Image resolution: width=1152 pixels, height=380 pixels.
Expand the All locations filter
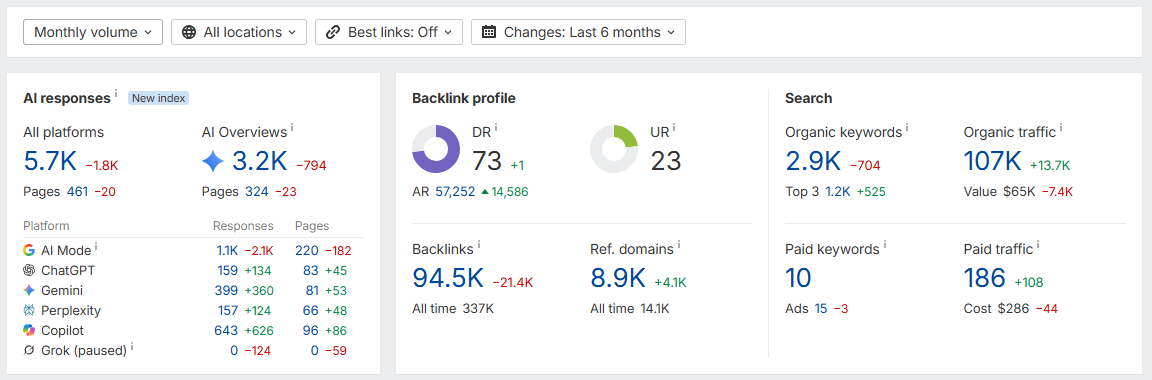[x=239, y=32]
